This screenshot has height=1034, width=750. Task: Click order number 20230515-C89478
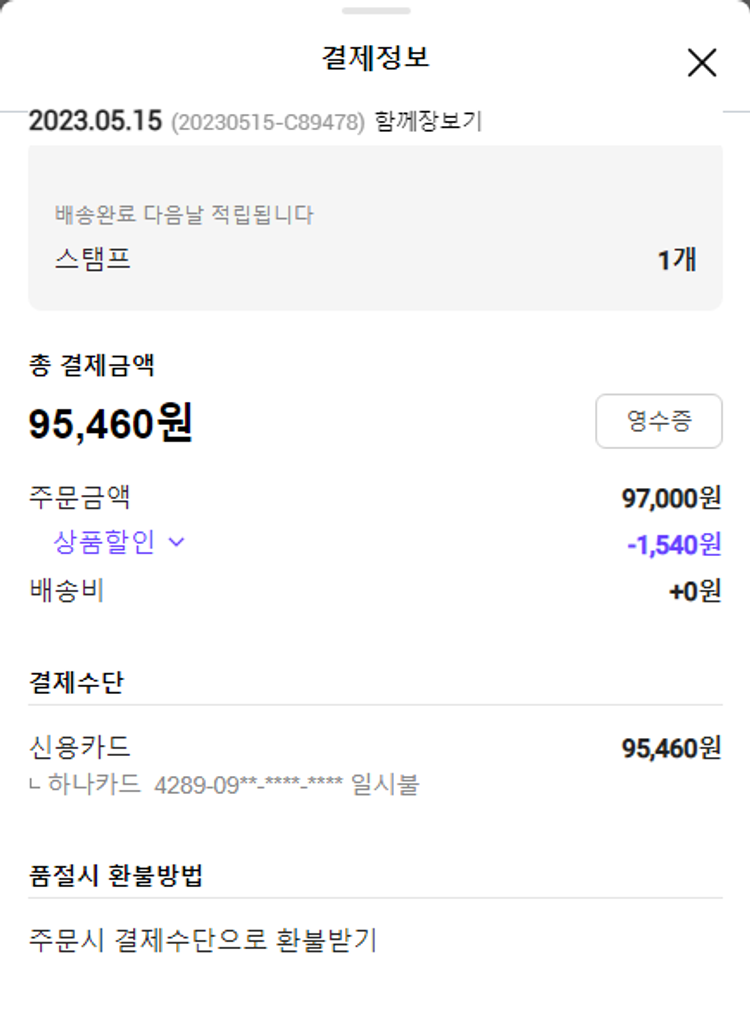pos(267,123)
